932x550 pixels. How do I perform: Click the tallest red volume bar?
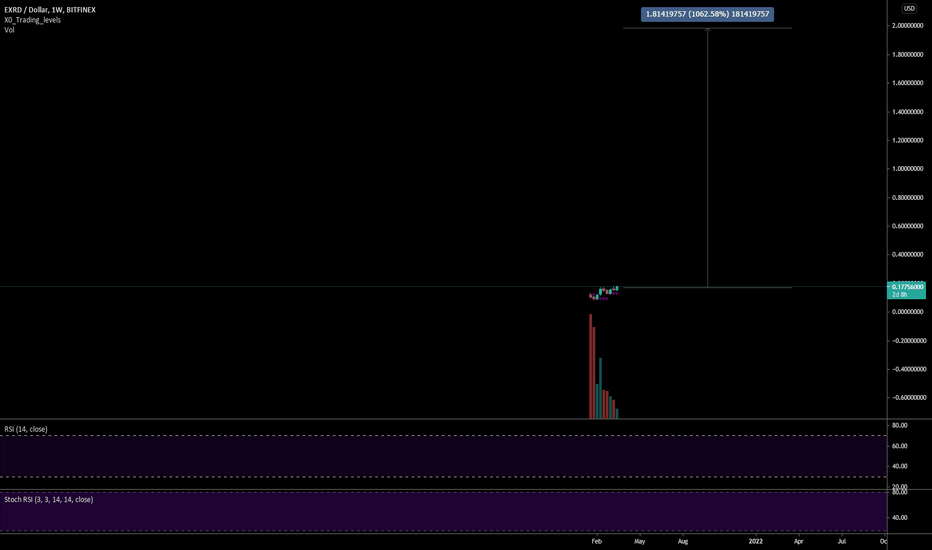point(590,366)
